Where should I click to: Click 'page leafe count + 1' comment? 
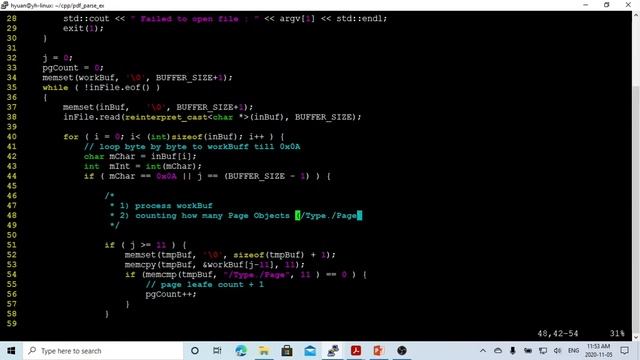pyautogui.click(x=212, y=284)
